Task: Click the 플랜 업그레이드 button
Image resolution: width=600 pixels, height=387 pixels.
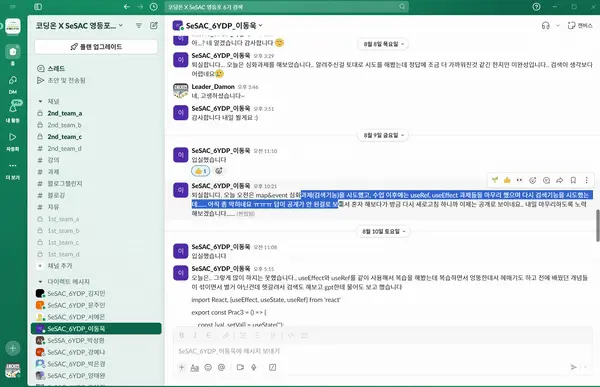Action: [96, 47]
